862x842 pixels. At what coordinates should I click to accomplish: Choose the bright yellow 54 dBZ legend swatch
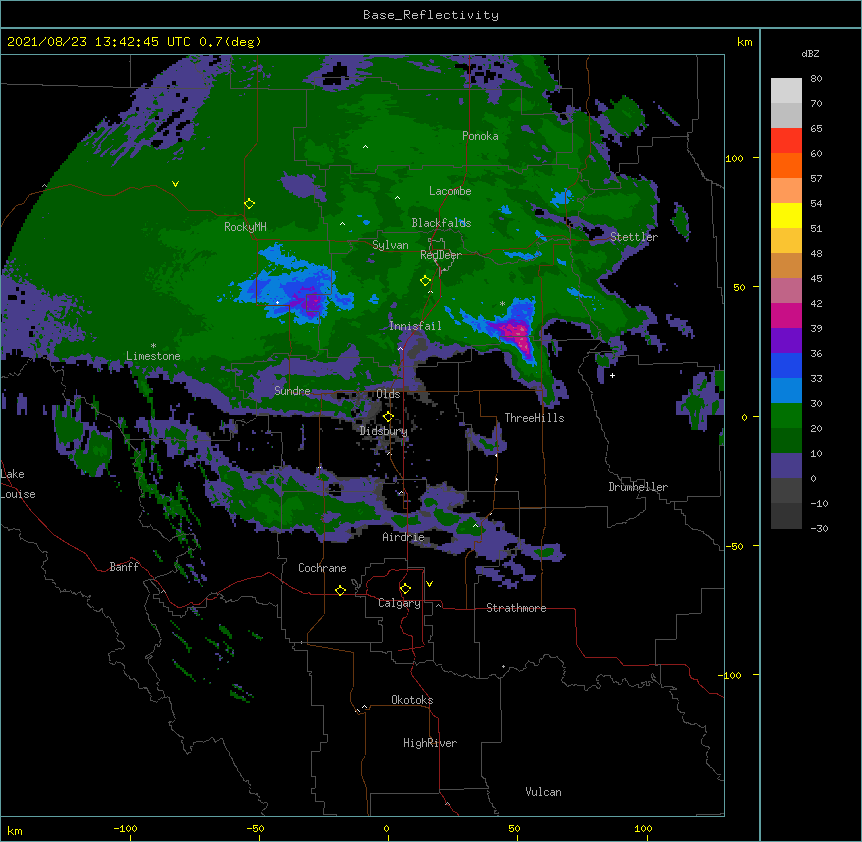point(786,215)
